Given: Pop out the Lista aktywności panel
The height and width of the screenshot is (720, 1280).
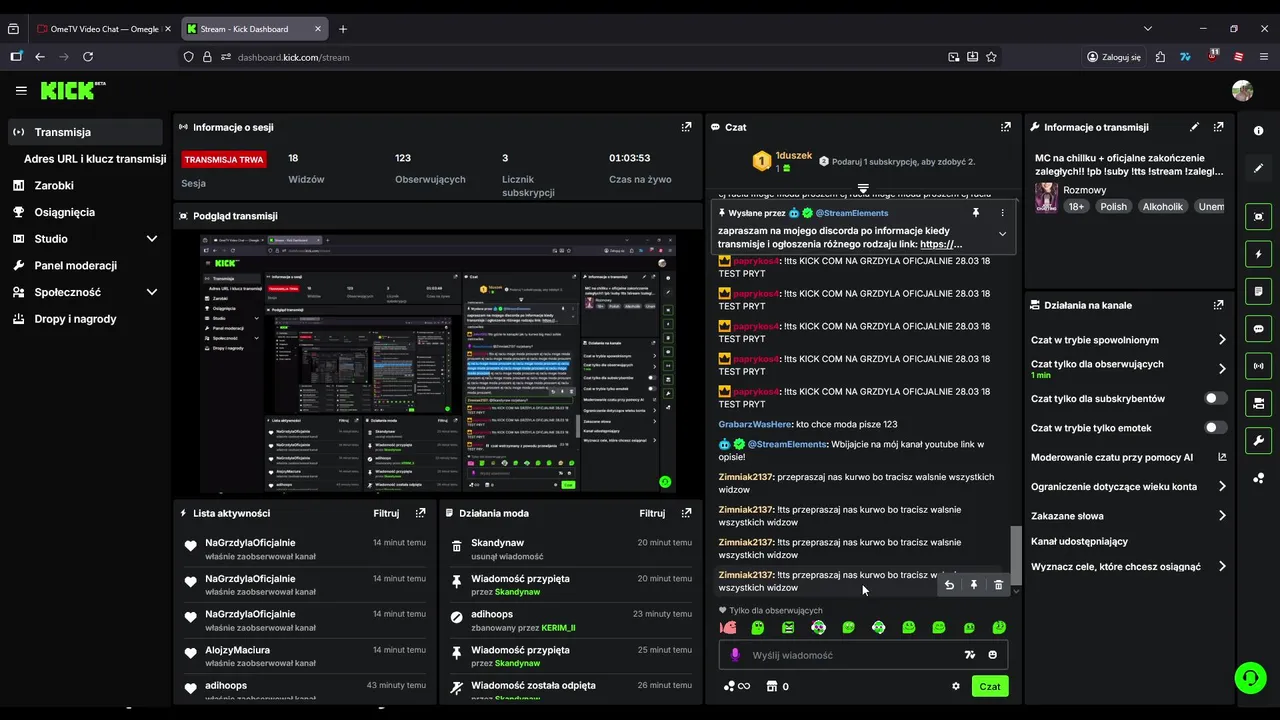Looking at the screenshot, I should (x=420, y=513).
